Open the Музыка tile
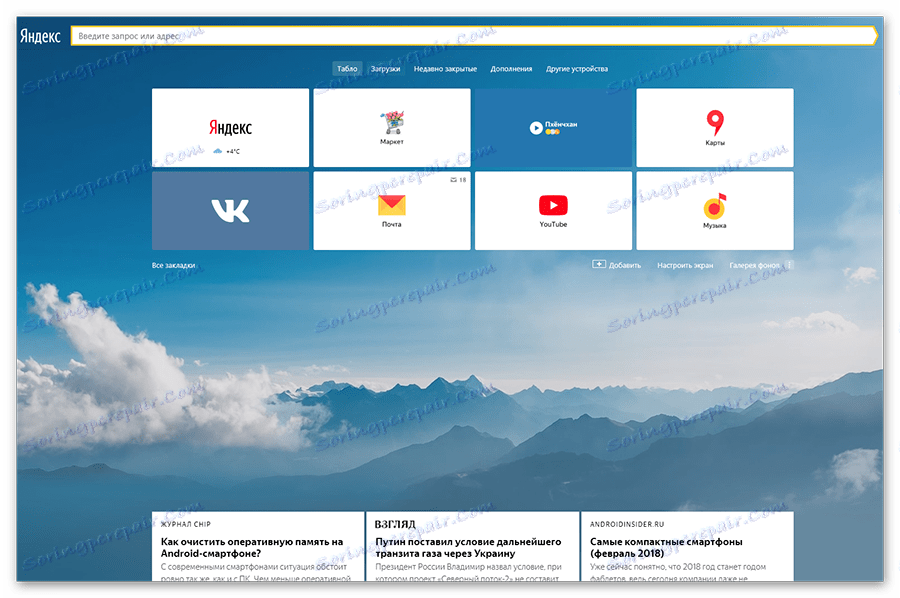 (715, 211)
